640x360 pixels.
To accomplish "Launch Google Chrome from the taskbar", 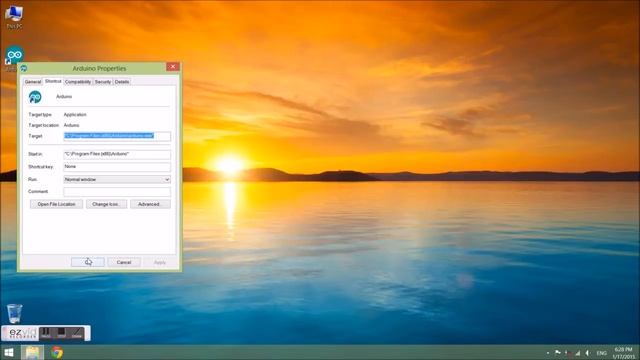I will click(x=57, y=352).
